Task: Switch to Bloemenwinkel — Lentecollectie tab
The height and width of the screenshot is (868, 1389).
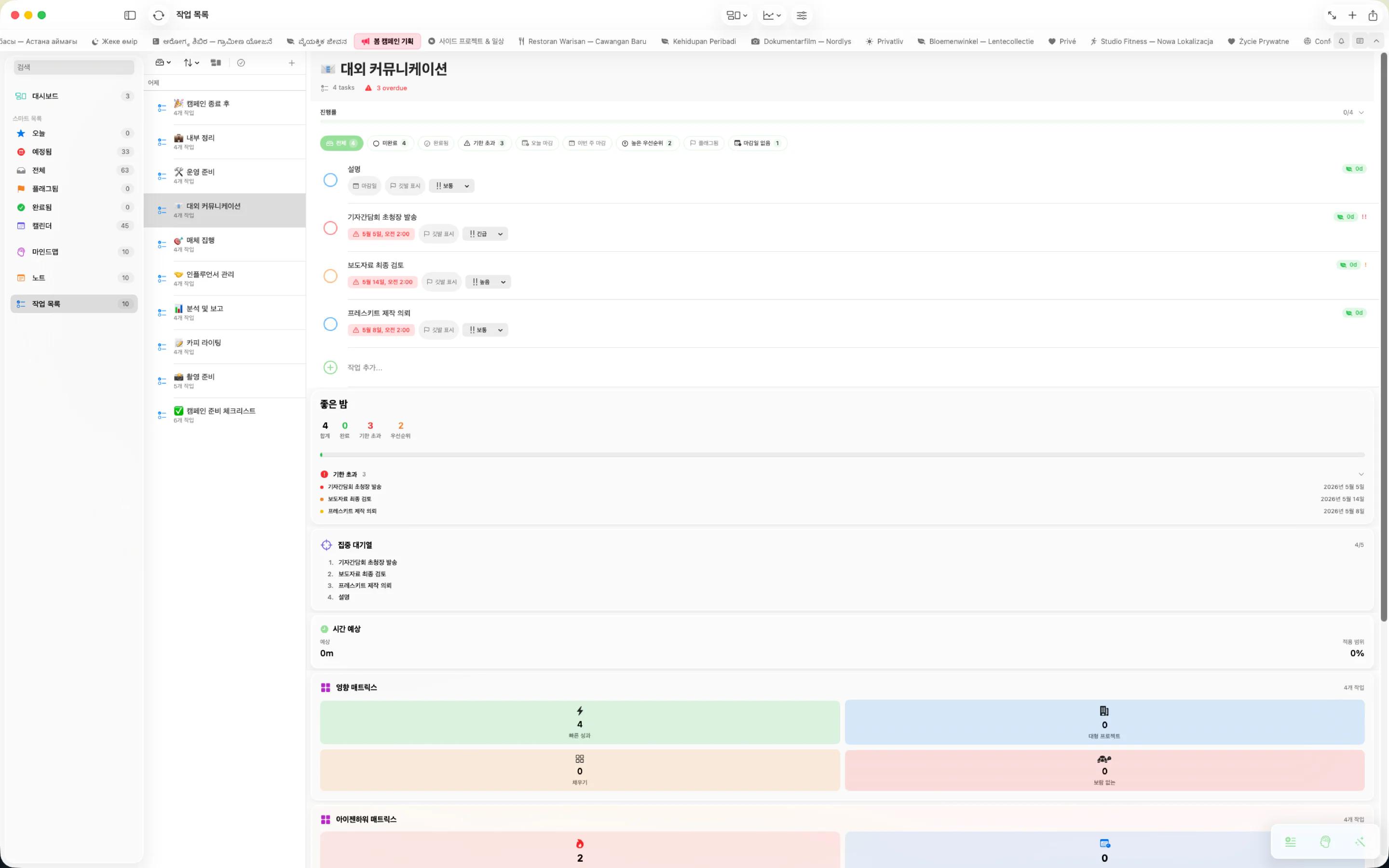Action: (976, 41)
